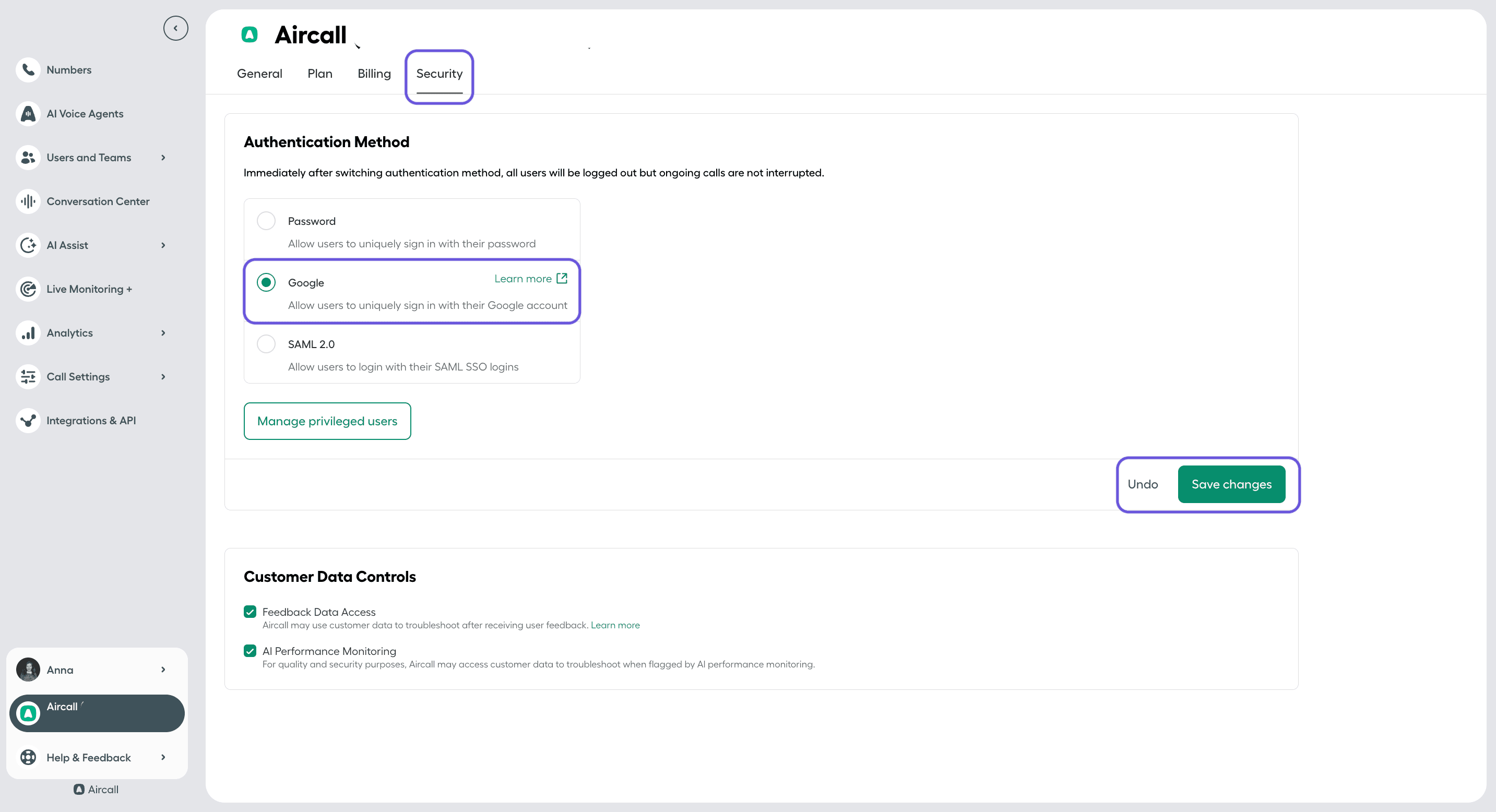Switch to the Billing tab
The height and width of the screenshot is (812, 1496).
(x=374, y=74)
